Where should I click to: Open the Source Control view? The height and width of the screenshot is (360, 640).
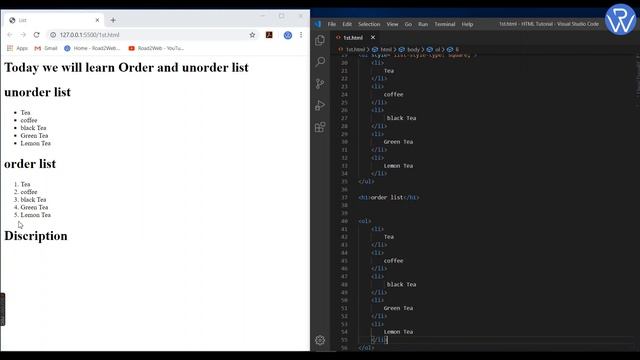pos(320,84)
